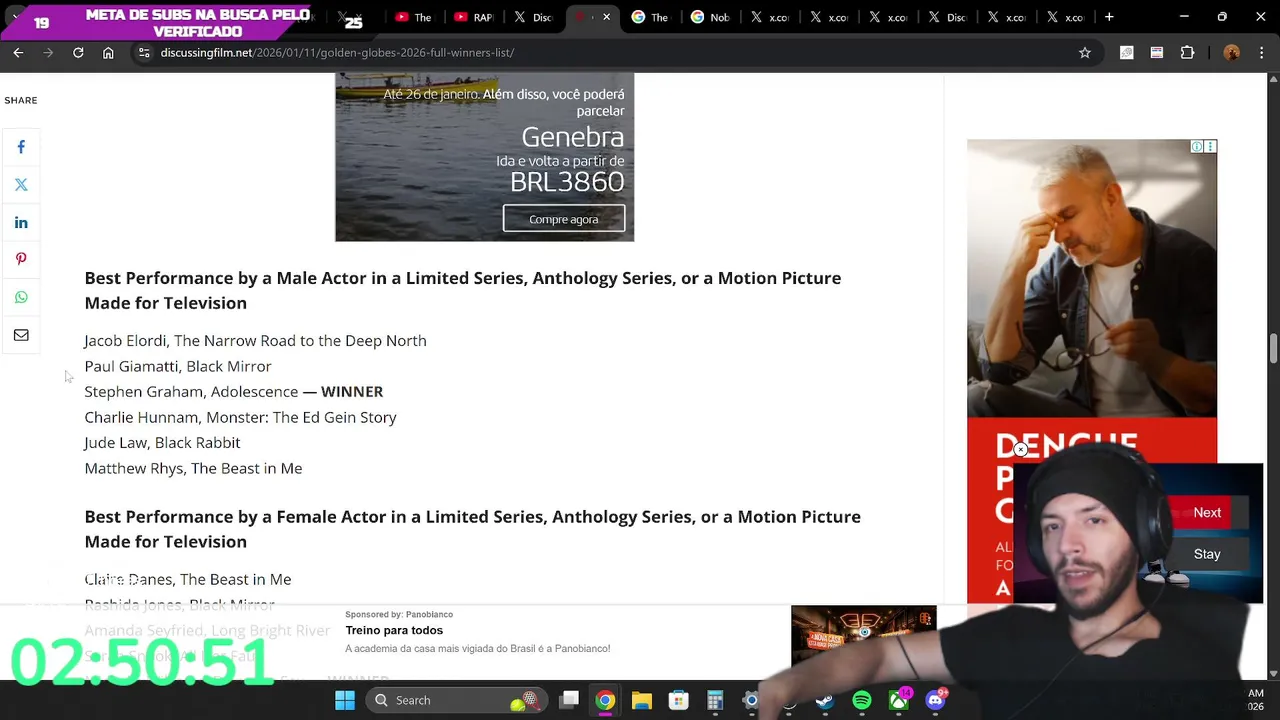Select 'Claire Danes, The Beast in Me' line

point(188,579)
